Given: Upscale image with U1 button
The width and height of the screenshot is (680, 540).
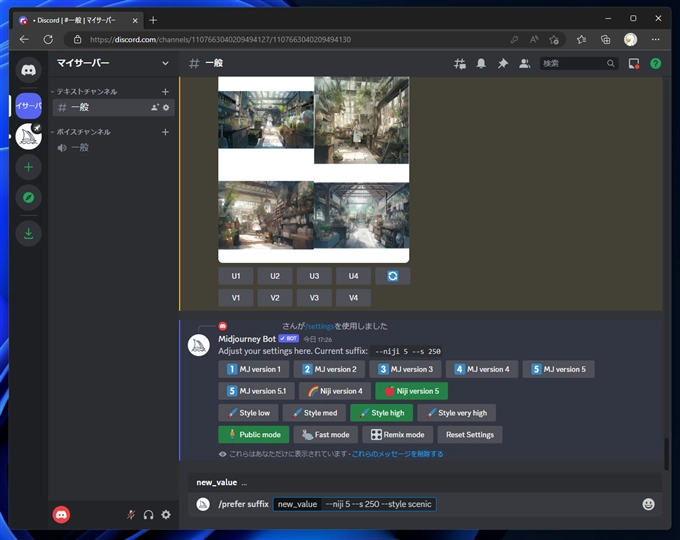Looking at the screenshot, I should coord(235,276).
